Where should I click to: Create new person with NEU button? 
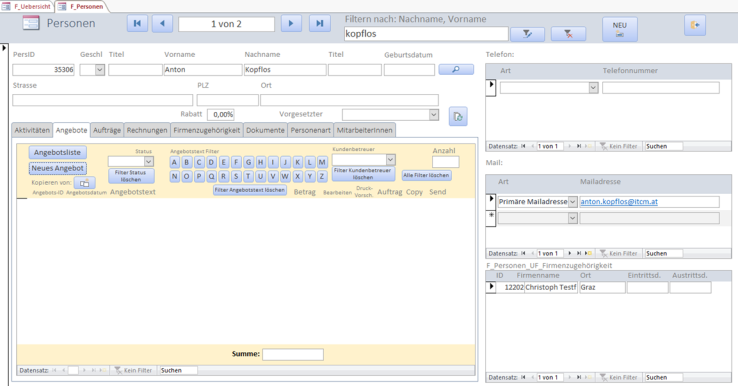click(620, 29)
